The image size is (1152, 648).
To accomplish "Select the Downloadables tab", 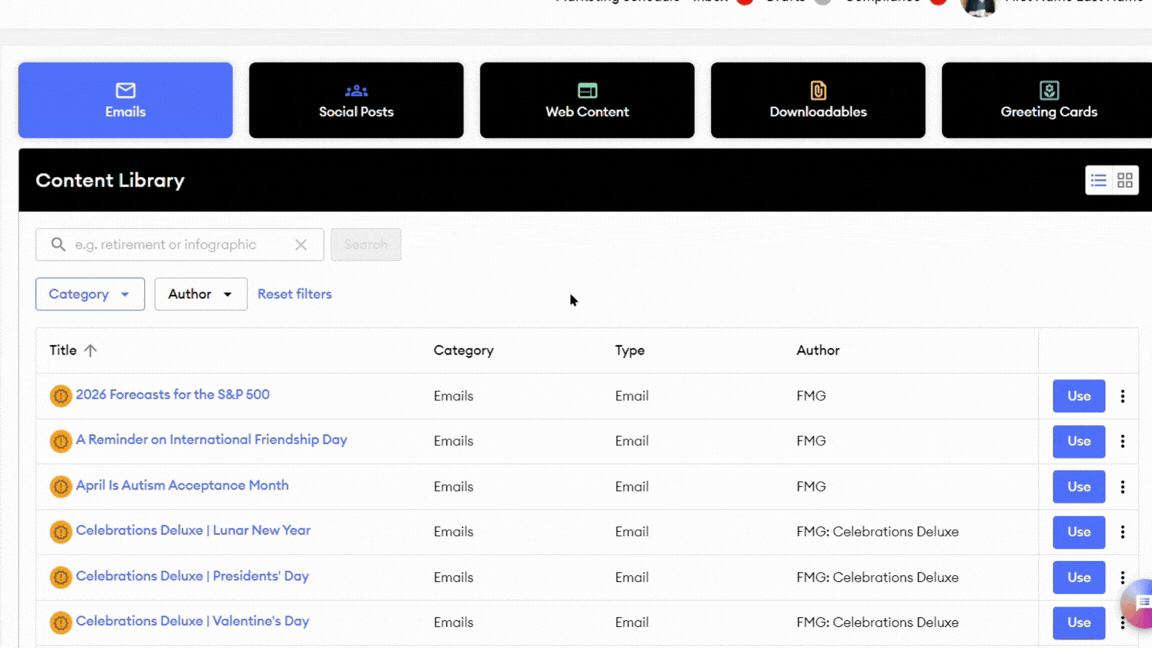I will coord(818,100).
